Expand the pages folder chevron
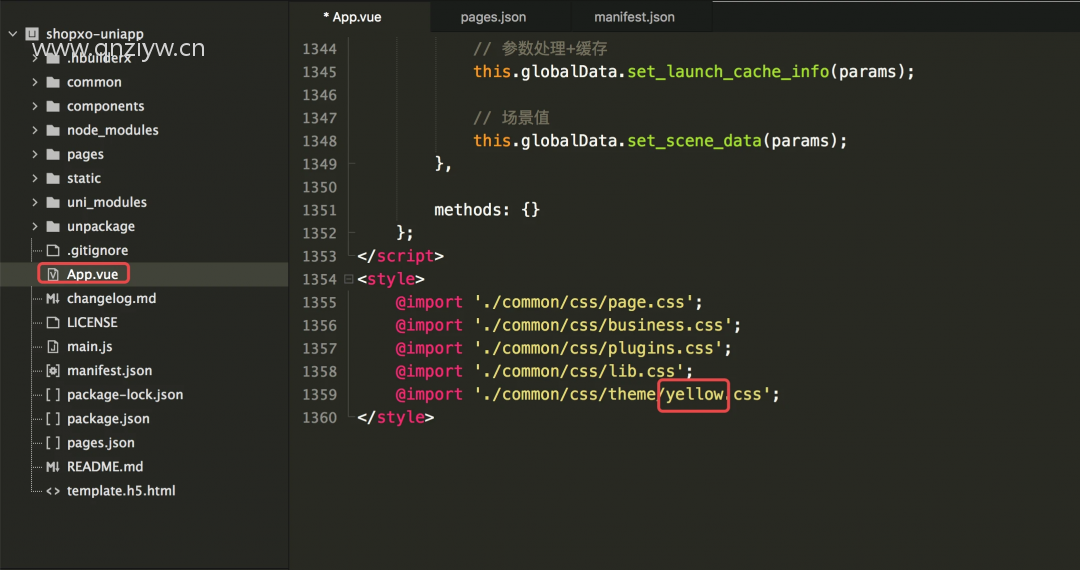This screenshot has width=1080, height=570. click(34, 154)
